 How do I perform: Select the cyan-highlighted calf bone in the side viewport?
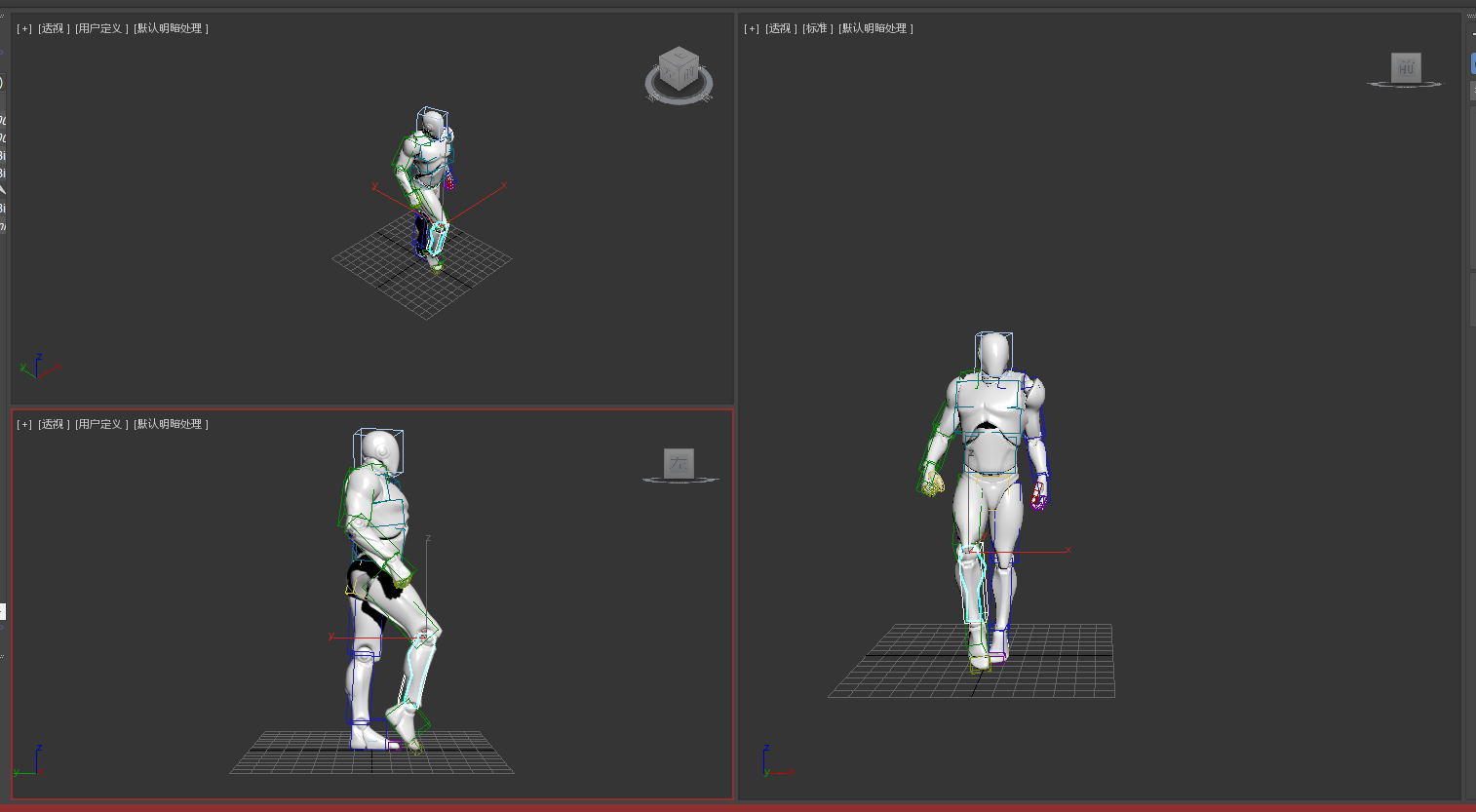[x=415, y=673]
